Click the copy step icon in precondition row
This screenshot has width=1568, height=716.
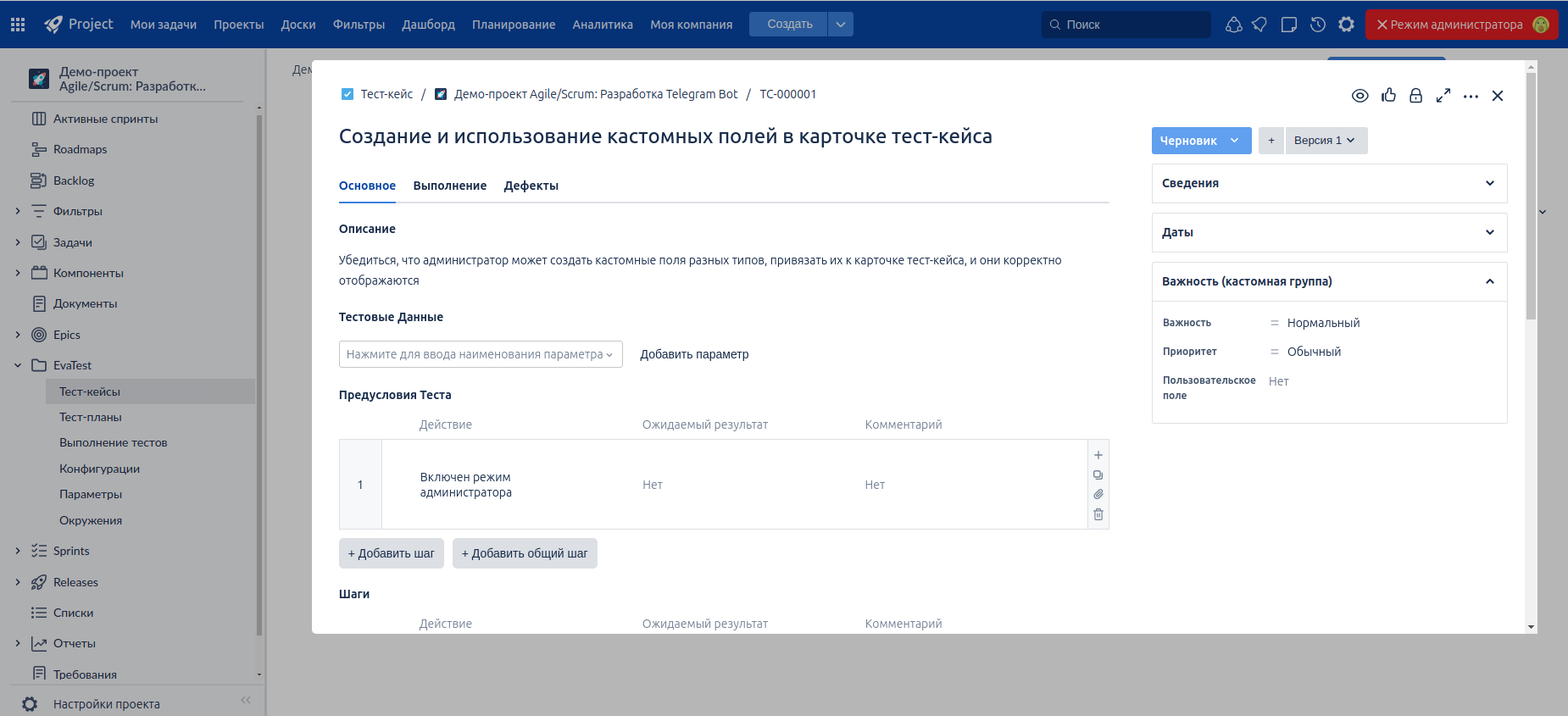(1098, 475)
